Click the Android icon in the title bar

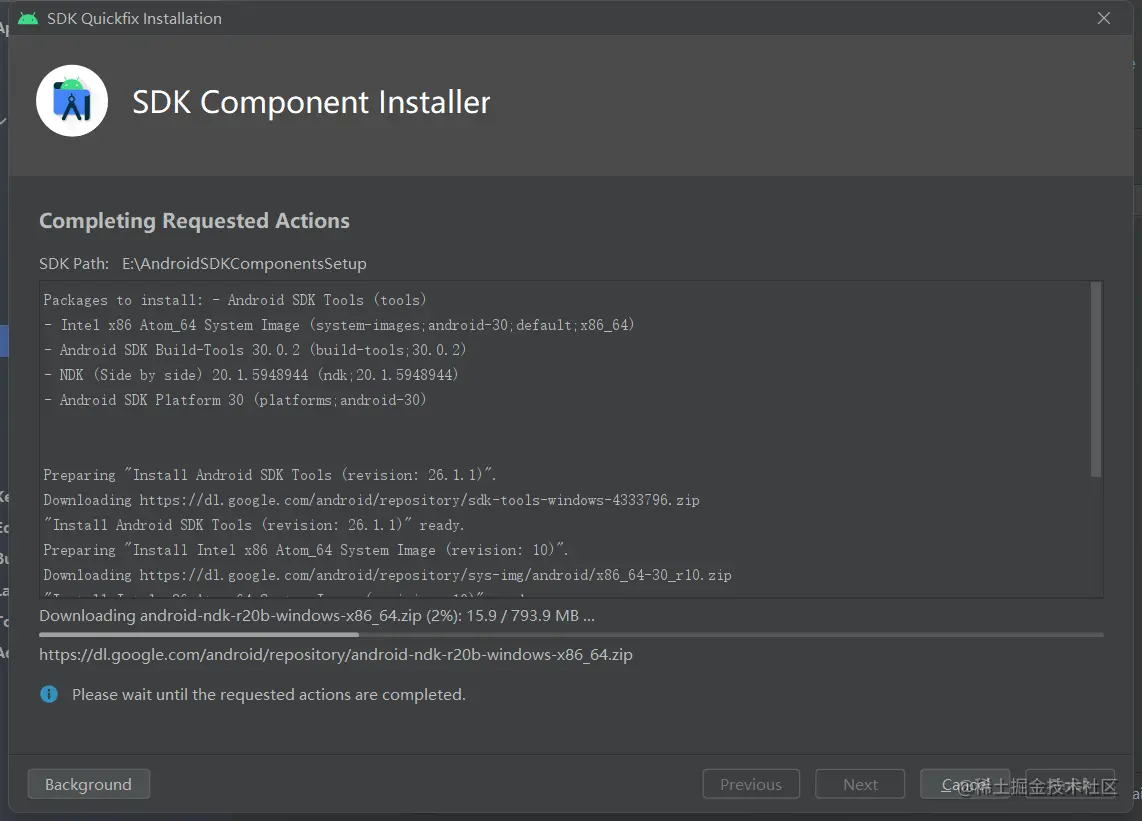coord(28,18)
